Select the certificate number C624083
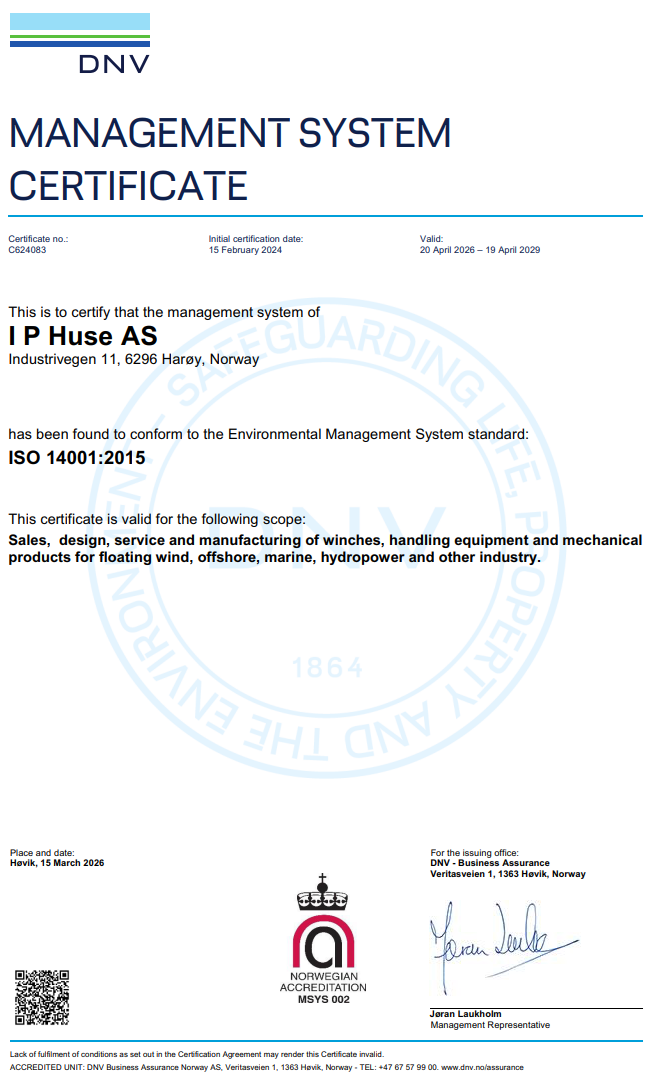Viewport: 656px width, 1085px height. click(27, 250)
